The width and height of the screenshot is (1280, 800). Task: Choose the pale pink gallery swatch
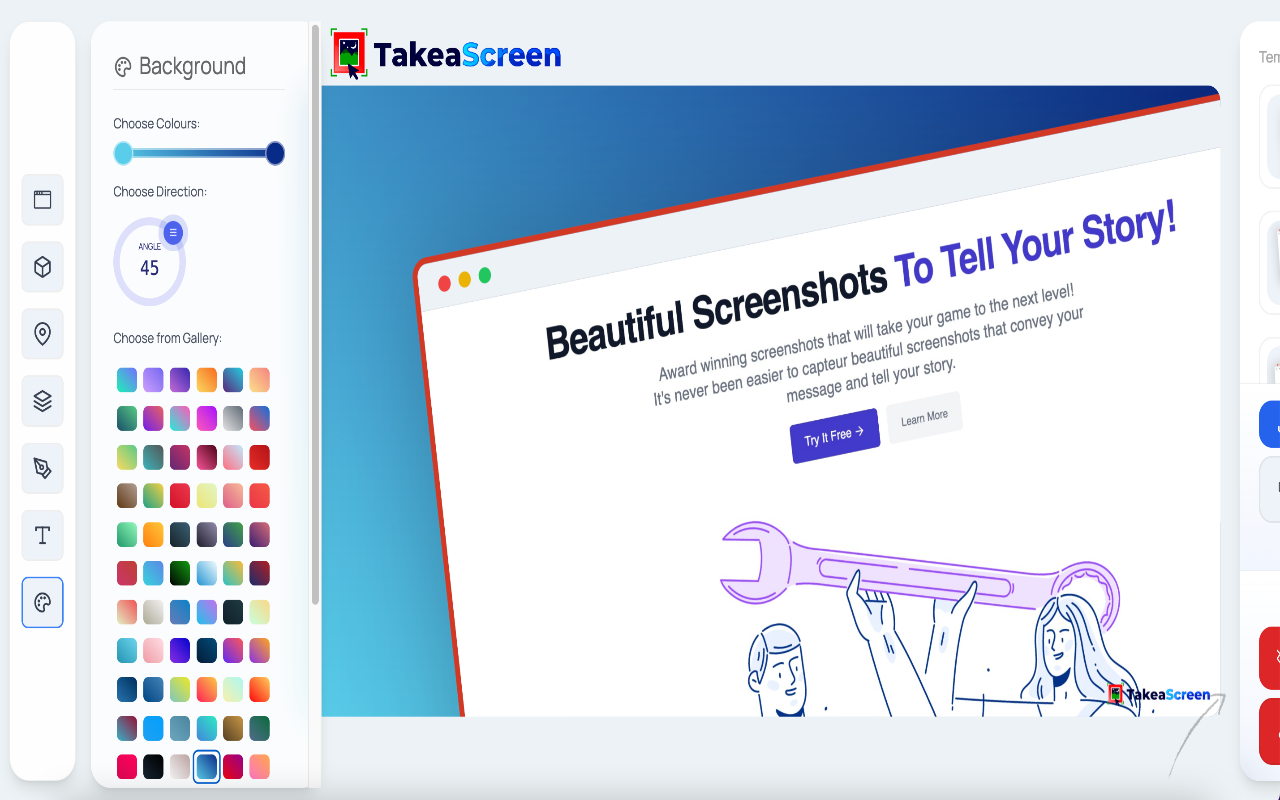point(153,650)
